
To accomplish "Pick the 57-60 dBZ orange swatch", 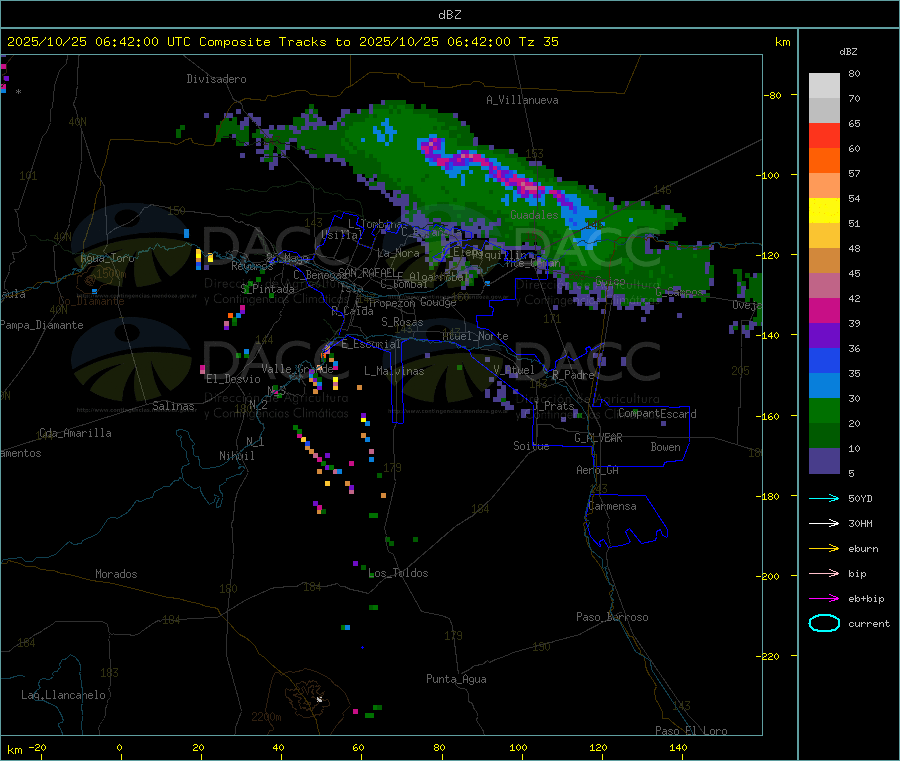I will tap(824, 161).
